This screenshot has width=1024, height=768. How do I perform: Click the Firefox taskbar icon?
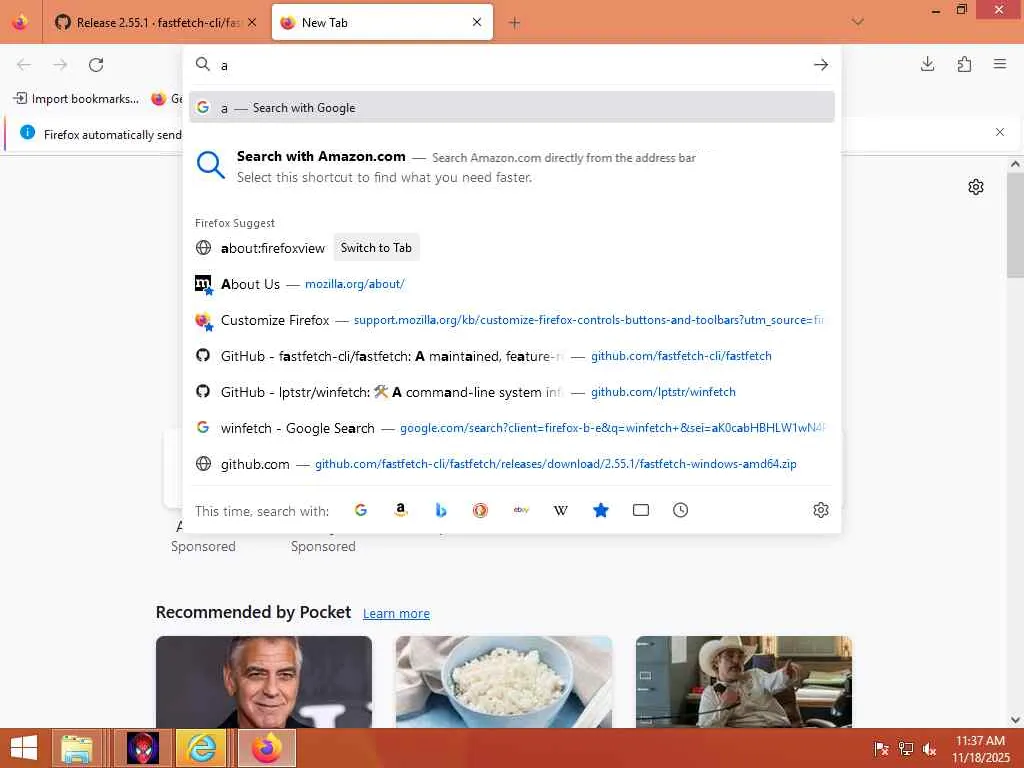[x=266, y=748]
